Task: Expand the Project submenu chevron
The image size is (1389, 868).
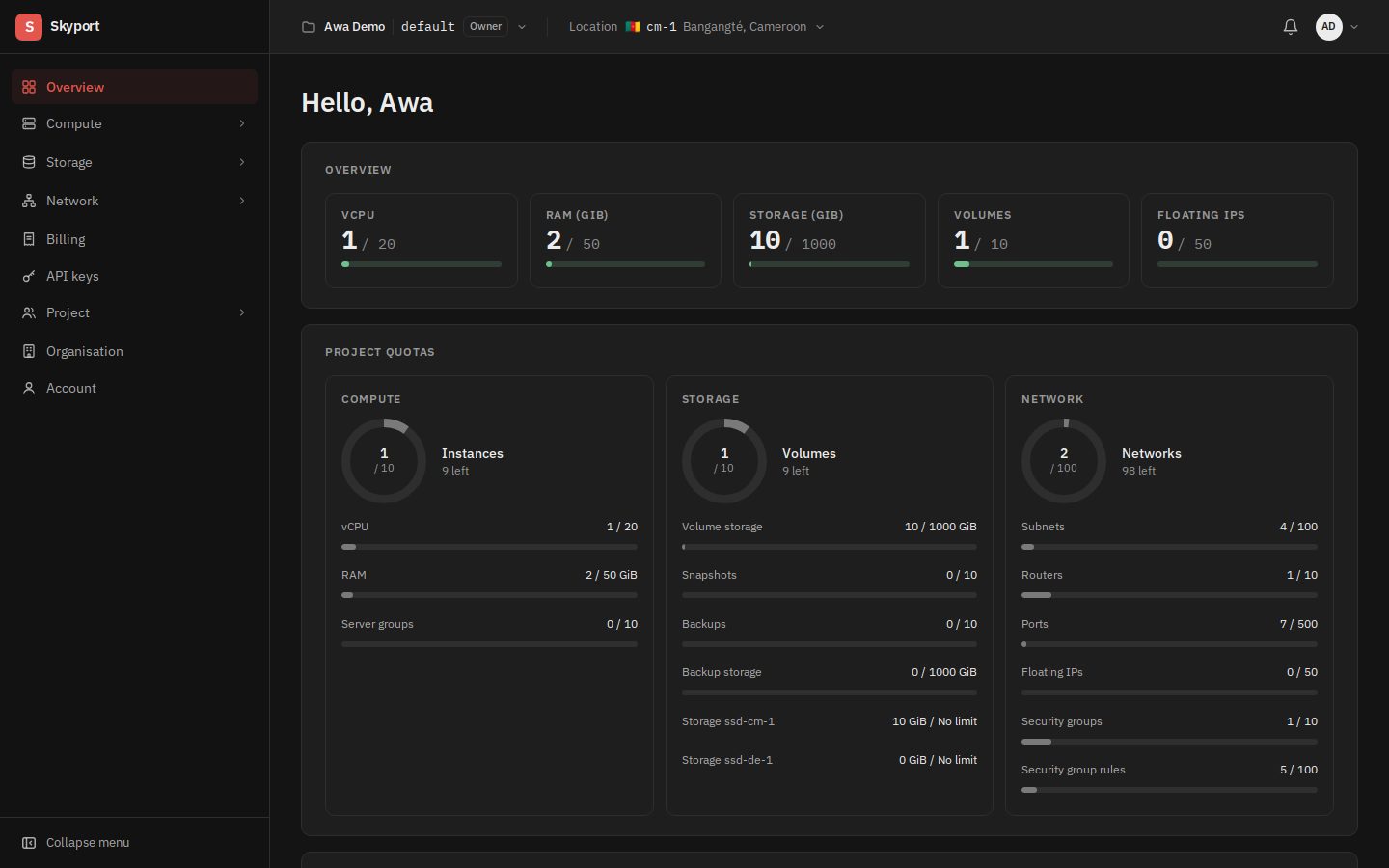Action: coord(242,312)
